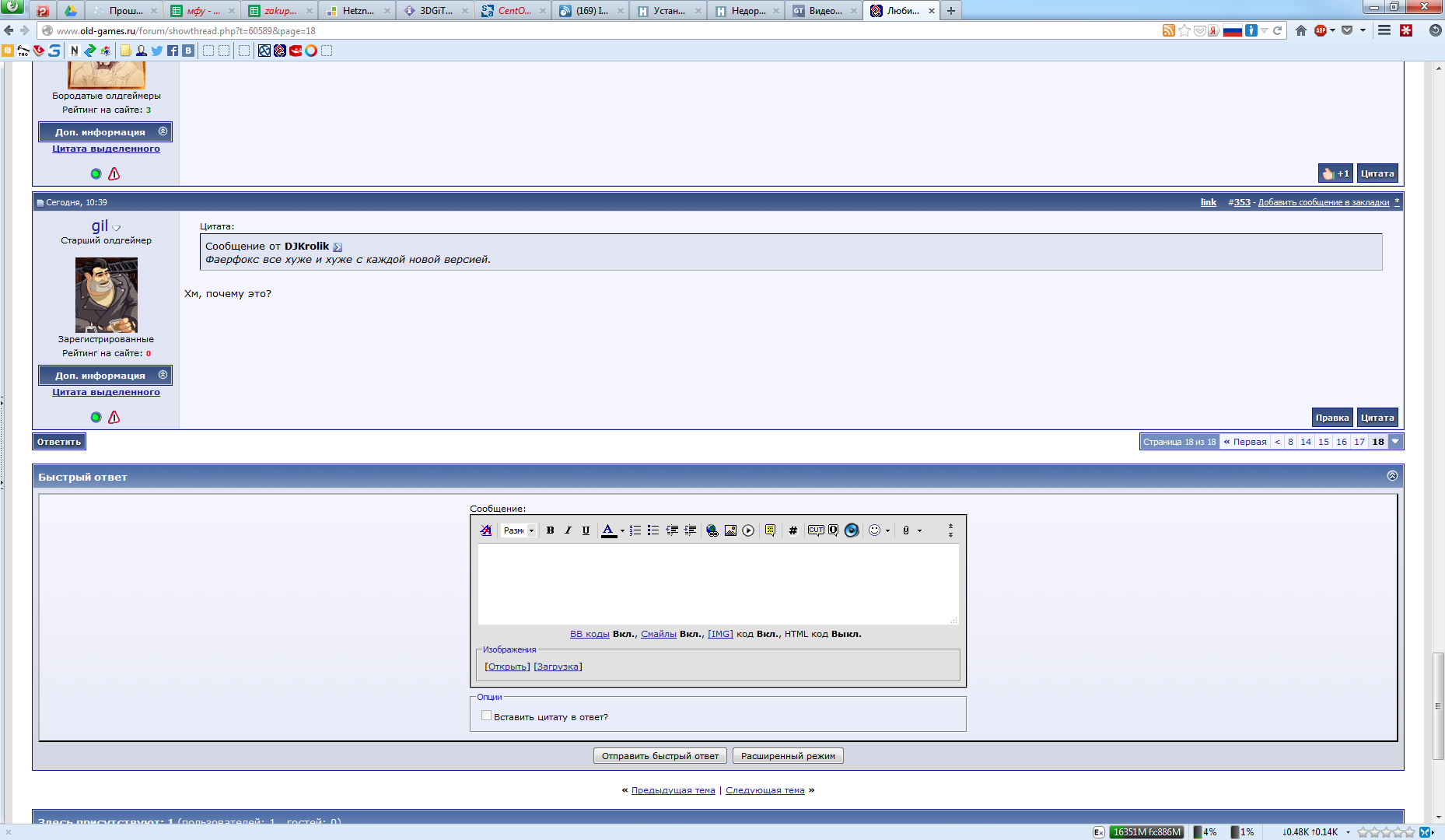Decrease indent in the message editor
The image size is (1445, 840).
[672, 530]
